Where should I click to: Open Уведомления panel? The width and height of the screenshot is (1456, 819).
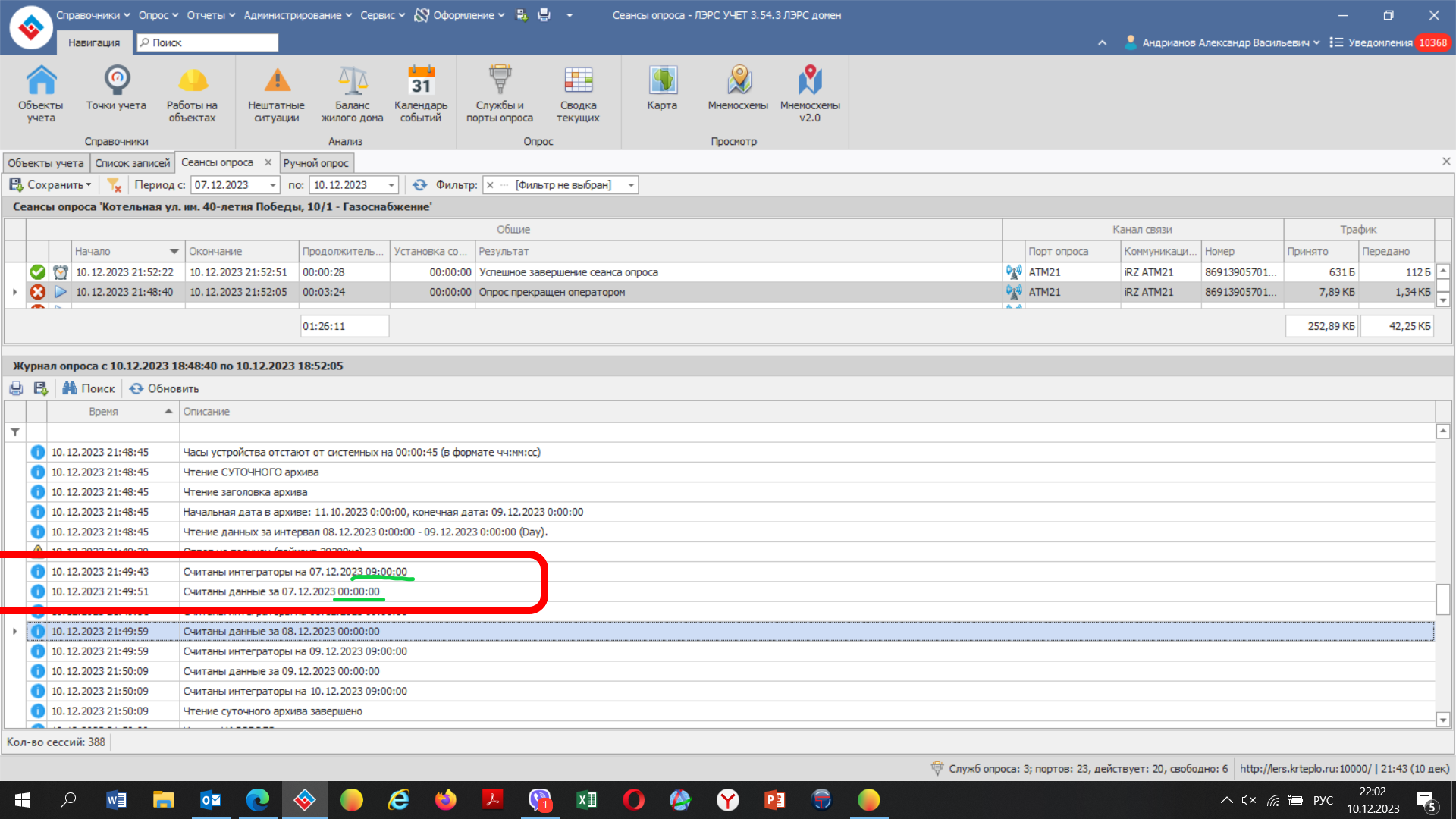pyautogui.click(x=1389, y=42)
